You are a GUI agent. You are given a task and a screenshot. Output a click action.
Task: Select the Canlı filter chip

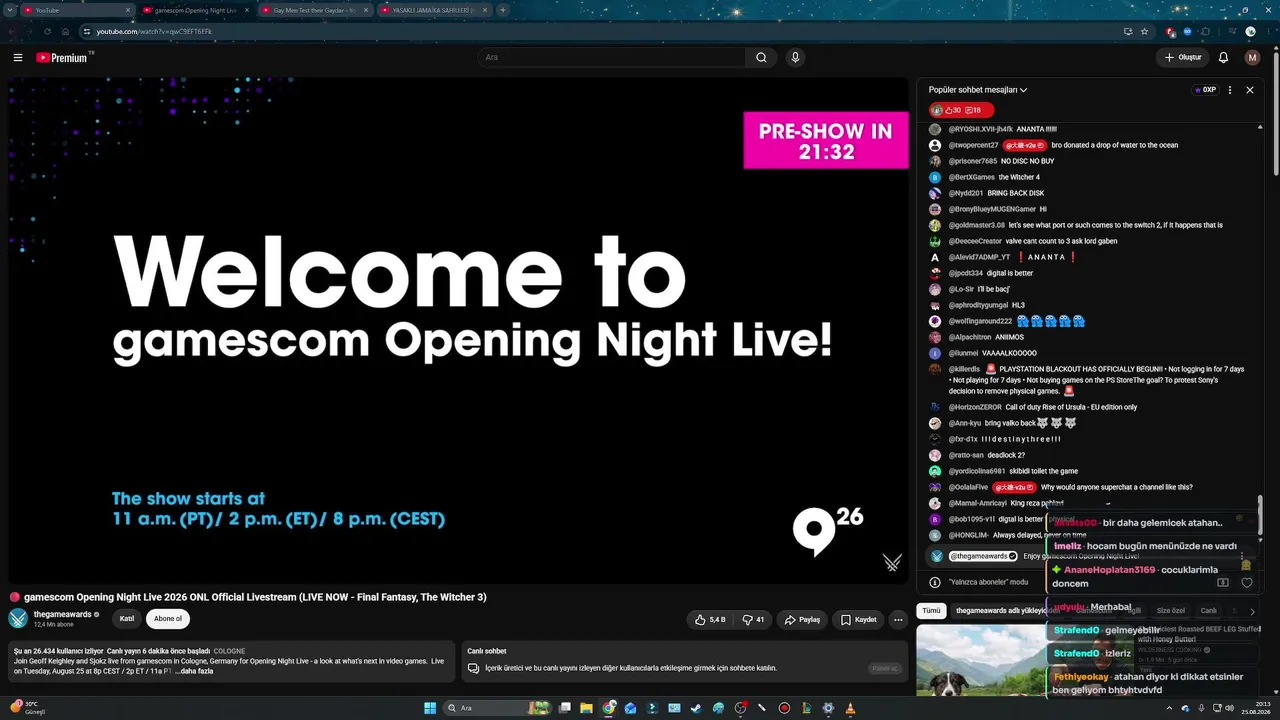point(1208,611)
